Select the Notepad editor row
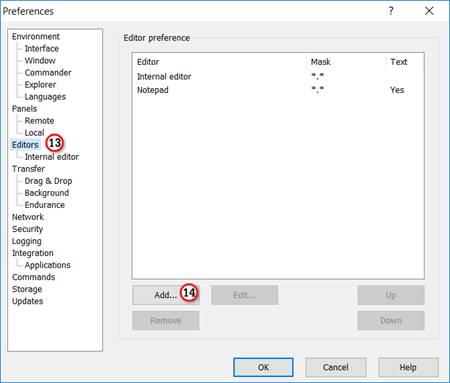 pos(278,90)
